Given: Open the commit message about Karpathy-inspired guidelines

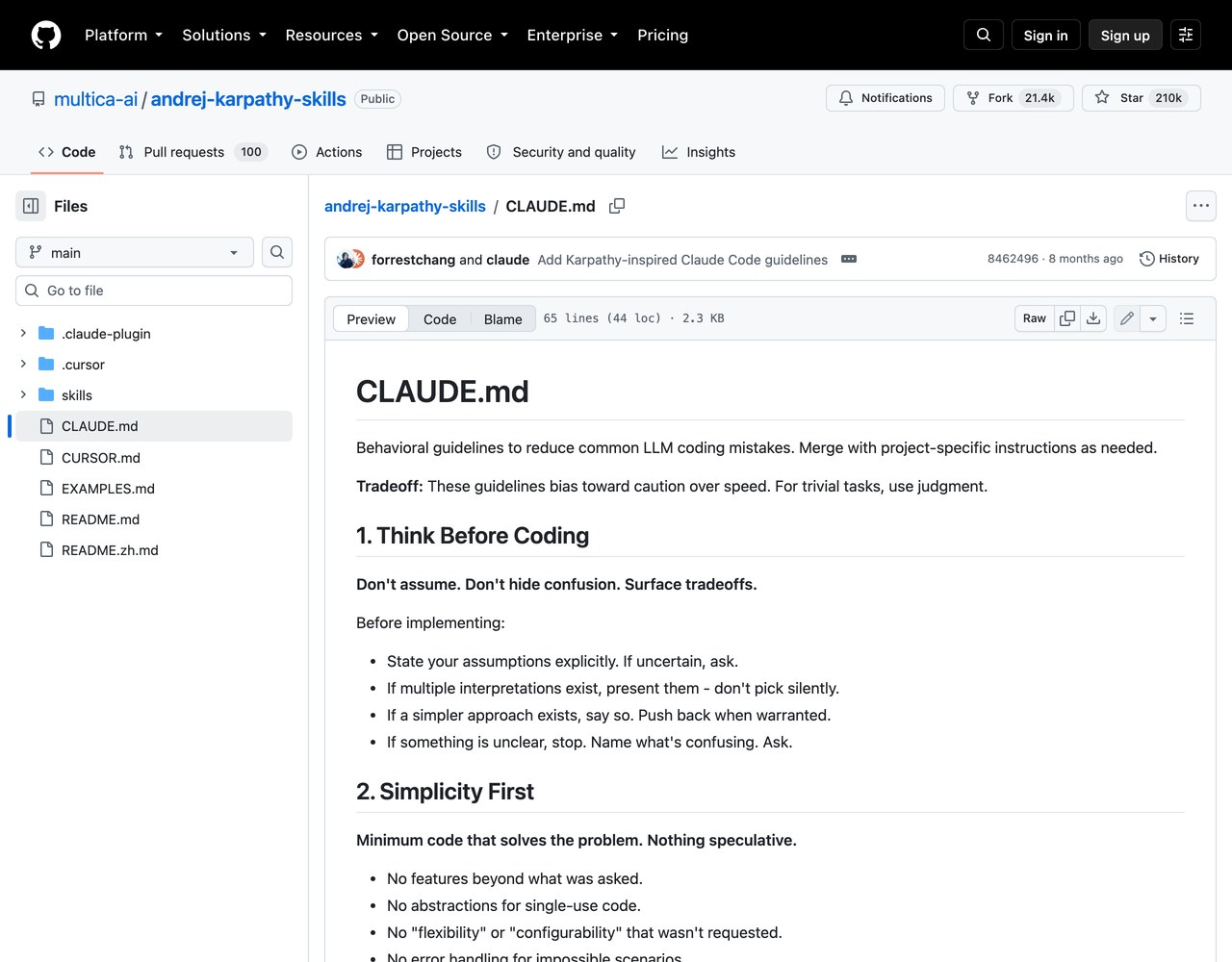Looking at the screenshot, I should click(x=682, y=260).
